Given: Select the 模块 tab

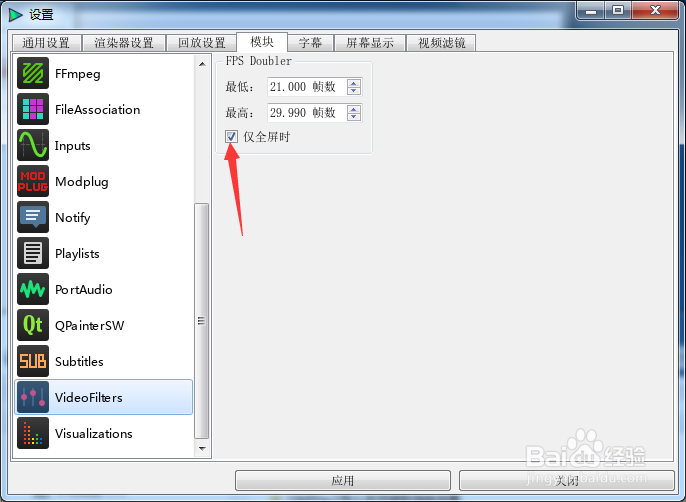Looking at the screenshot, I should point(262,42).
